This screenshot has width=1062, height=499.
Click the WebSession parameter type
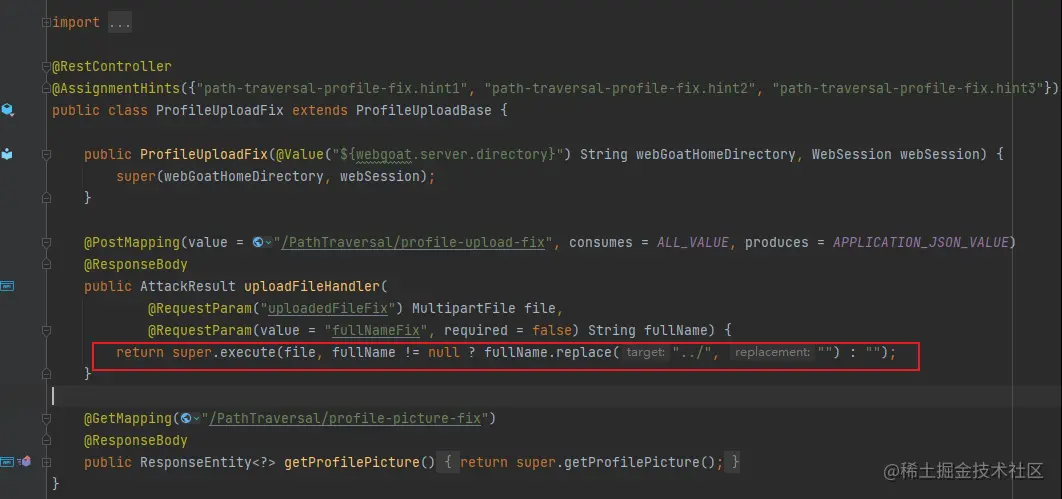[851, 154]
